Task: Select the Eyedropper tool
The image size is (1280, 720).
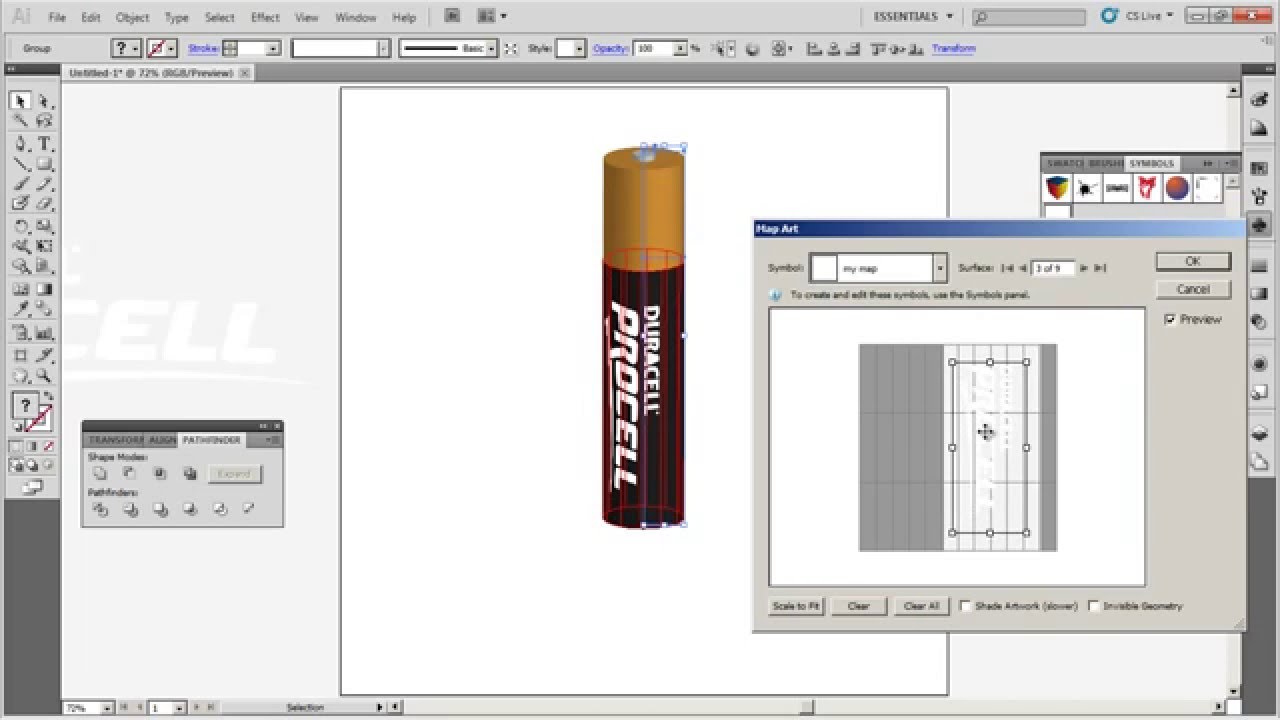Action: (21, 310)
